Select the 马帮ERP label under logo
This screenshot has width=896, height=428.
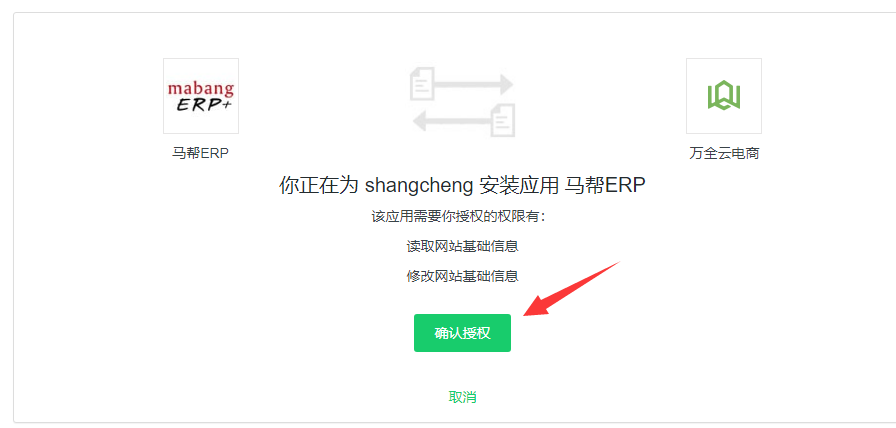tap(201, 153)
